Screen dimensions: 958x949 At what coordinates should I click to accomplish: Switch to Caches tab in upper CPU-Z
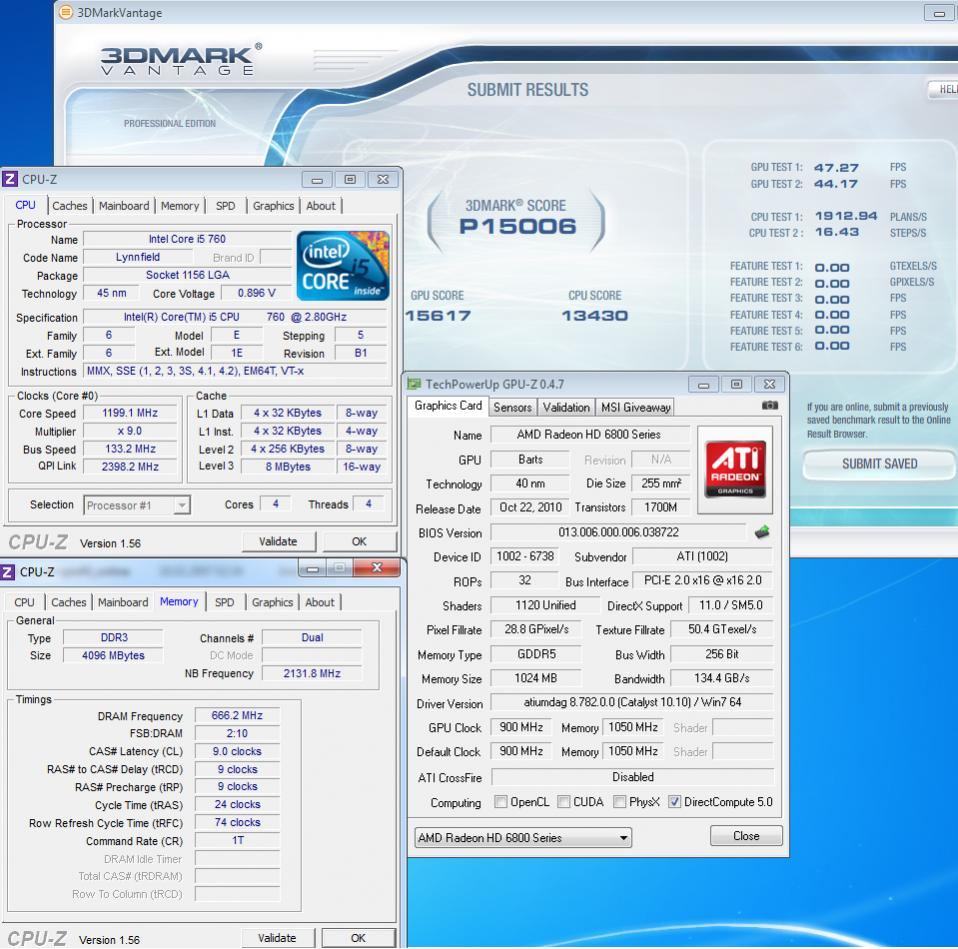[x=70, y=206]
